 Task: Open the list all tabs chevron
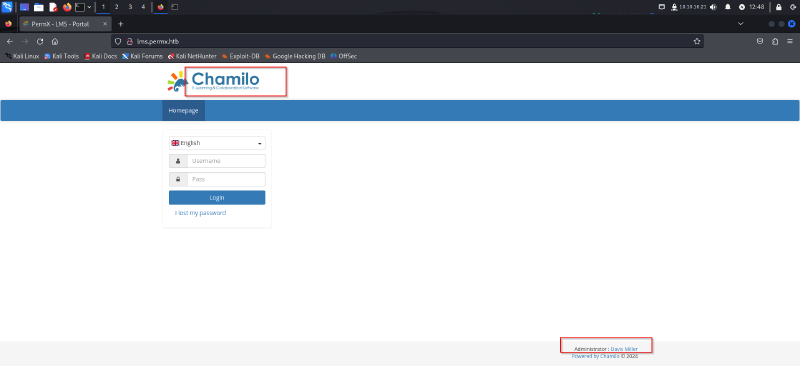pyautogui.click(x=740, y=24)
